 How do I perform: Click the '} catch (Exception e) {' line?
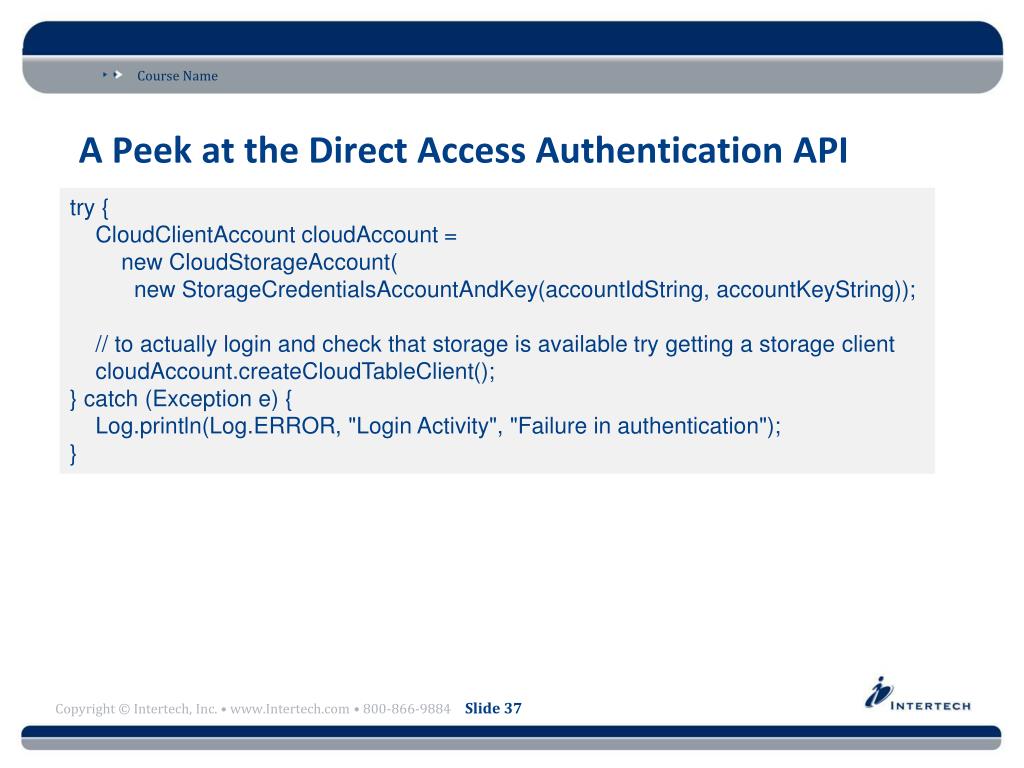181,399
